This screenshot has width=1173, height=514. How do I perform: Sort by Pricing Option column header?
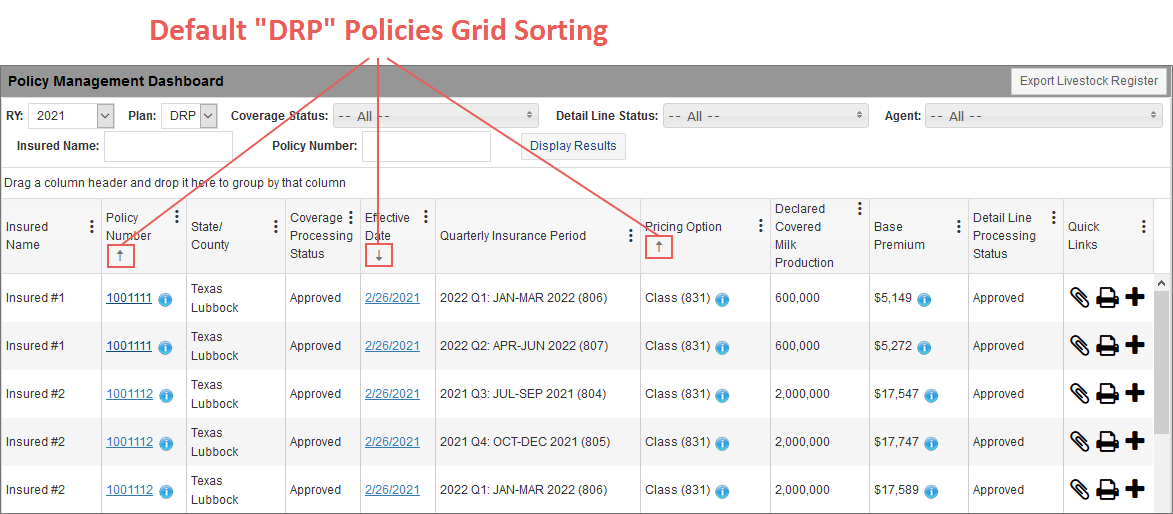[683, 227]
